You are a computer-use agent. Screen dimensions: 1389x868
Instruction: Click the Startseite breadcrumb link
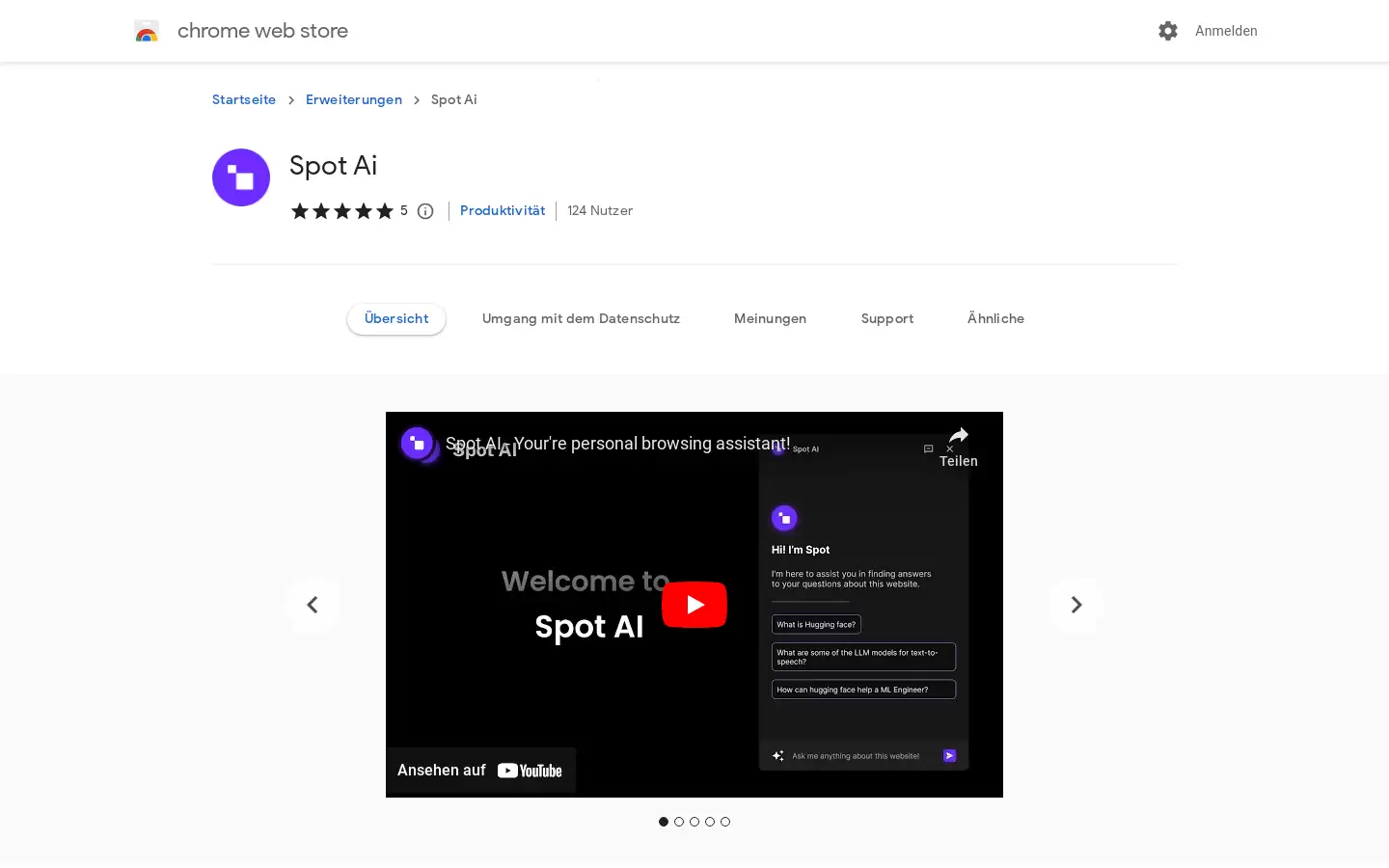244,99
